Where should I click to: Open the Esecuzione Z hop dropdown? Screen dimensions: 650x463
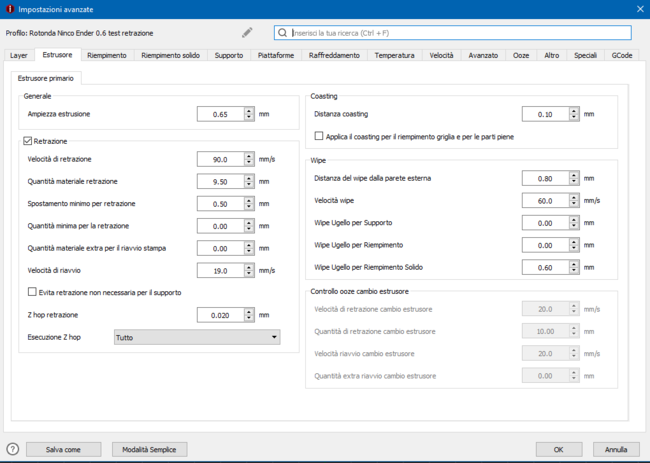(196, 338)
